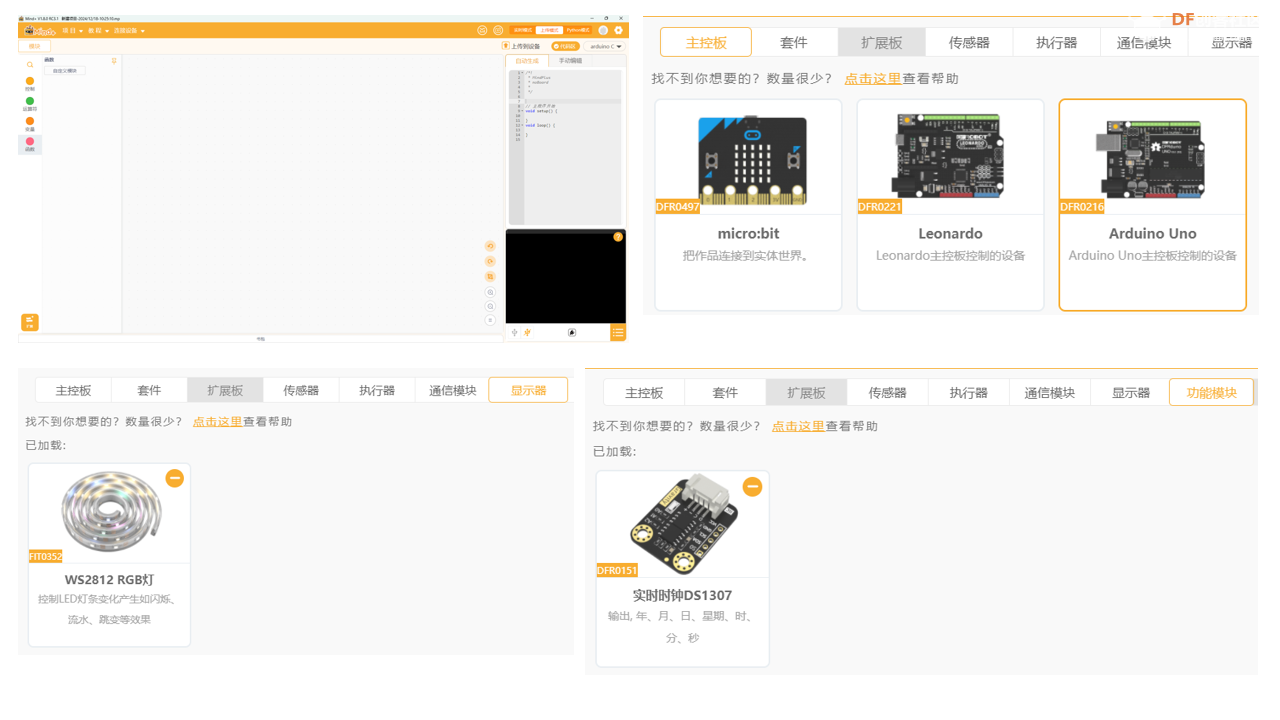The height and width of the screenshot is (720, 1280).
Task: Select 主控板 tab above the micro:bit card
Action: click(x=706, y=42)
